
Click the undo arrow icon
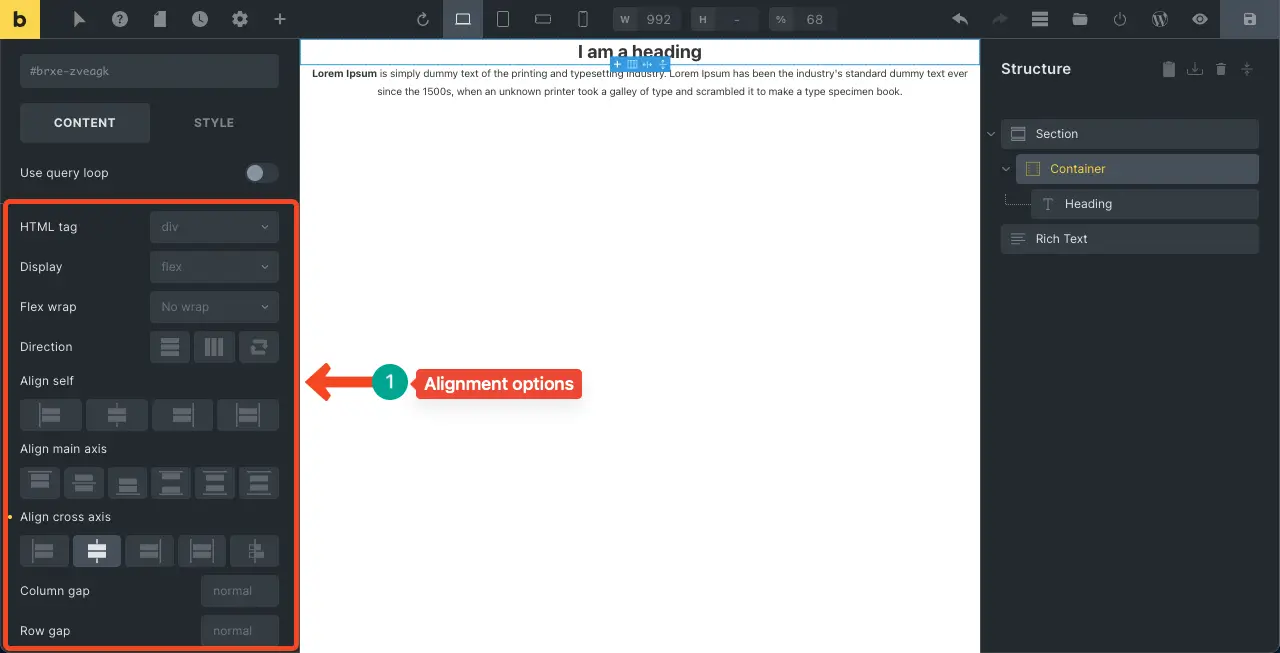tap(960, 19)
